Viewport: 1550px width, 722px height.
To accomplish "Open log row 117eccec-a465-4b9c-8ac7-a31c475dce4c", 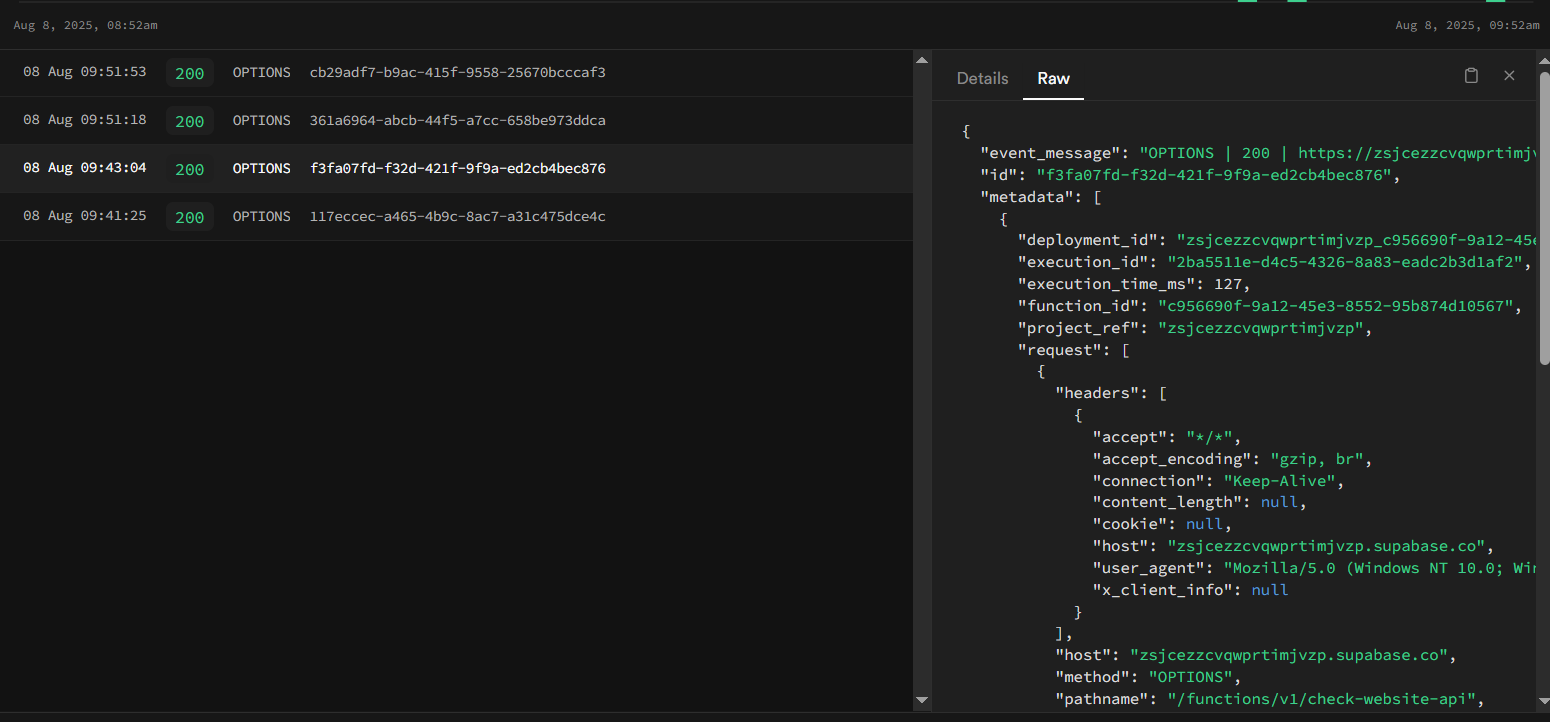I will point(456,217).
